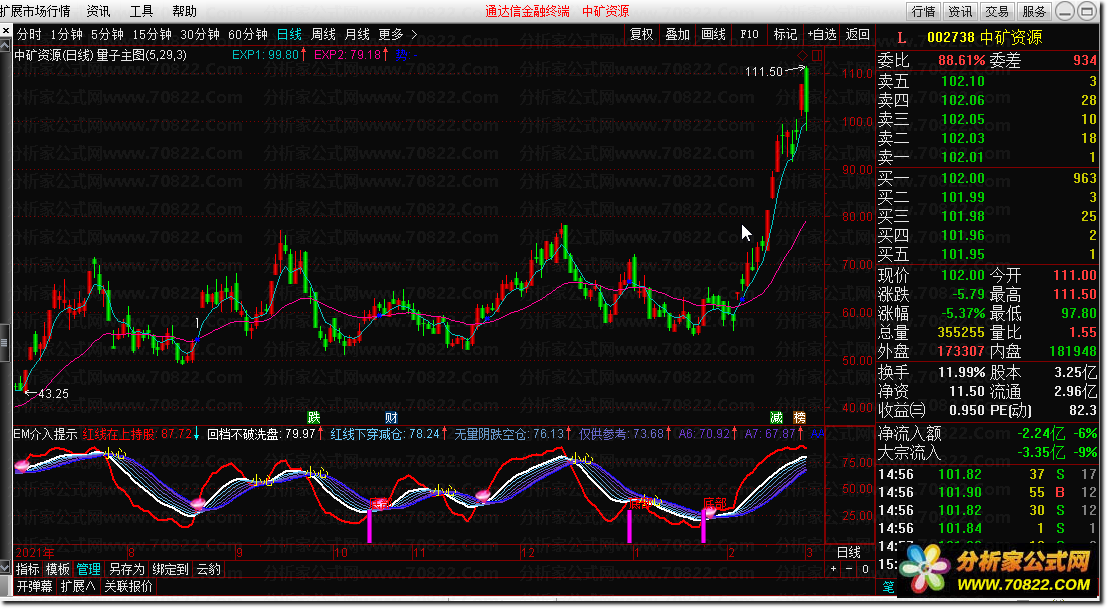
Task: Click the up-arrow scroll icon below X
Action: tap(6, 45)
